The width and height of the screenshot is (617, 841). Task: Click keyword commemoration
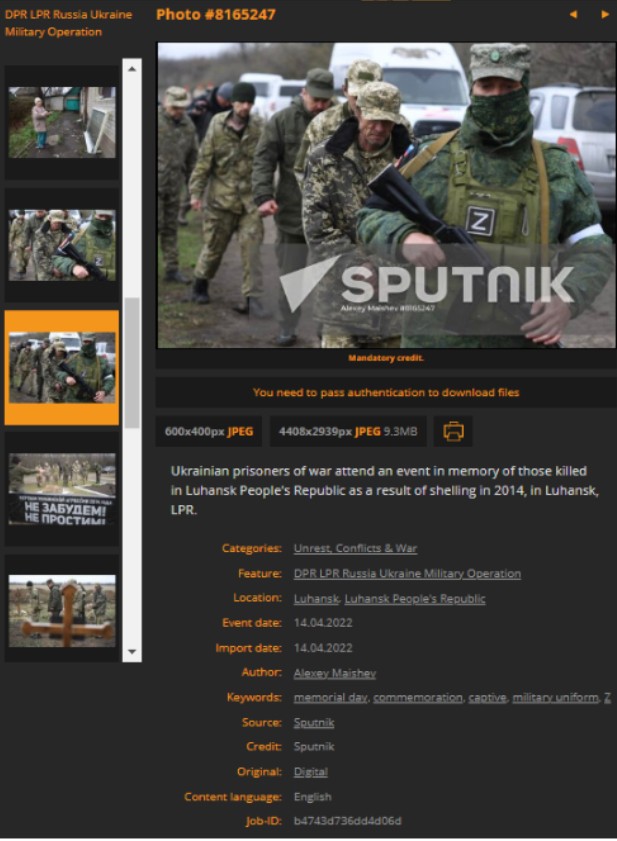pos(418,697)
